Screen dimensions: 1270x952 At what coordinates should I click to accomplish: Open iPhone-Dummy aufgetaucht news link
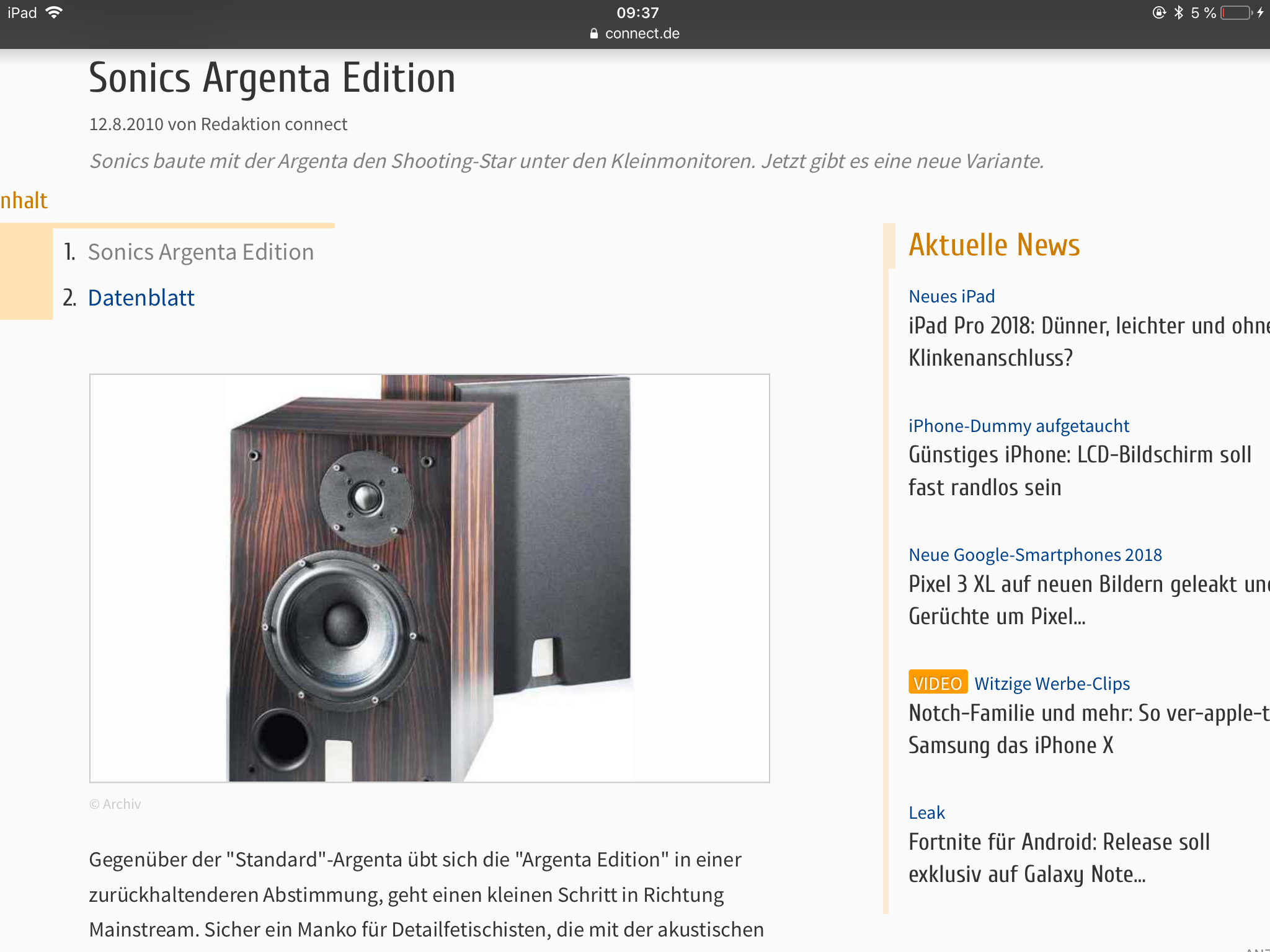coord(1019,426)
